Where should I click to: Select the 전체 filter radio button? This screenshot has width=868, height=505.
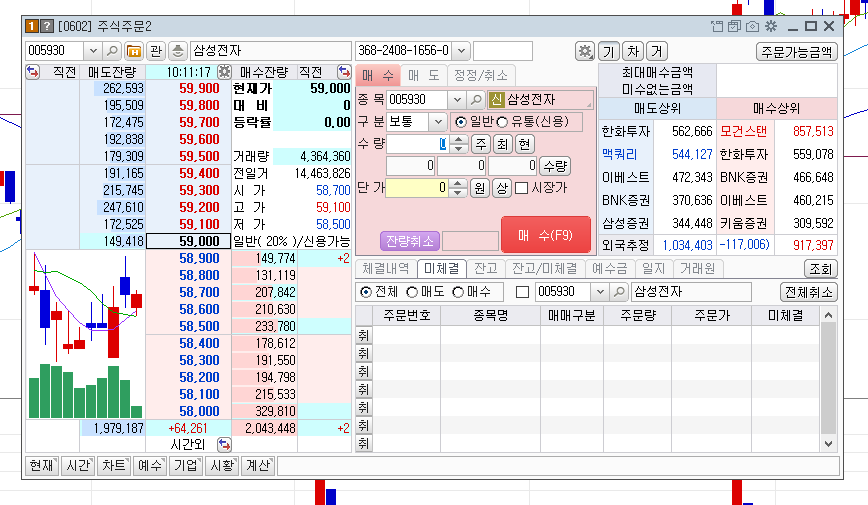[365, 292]
